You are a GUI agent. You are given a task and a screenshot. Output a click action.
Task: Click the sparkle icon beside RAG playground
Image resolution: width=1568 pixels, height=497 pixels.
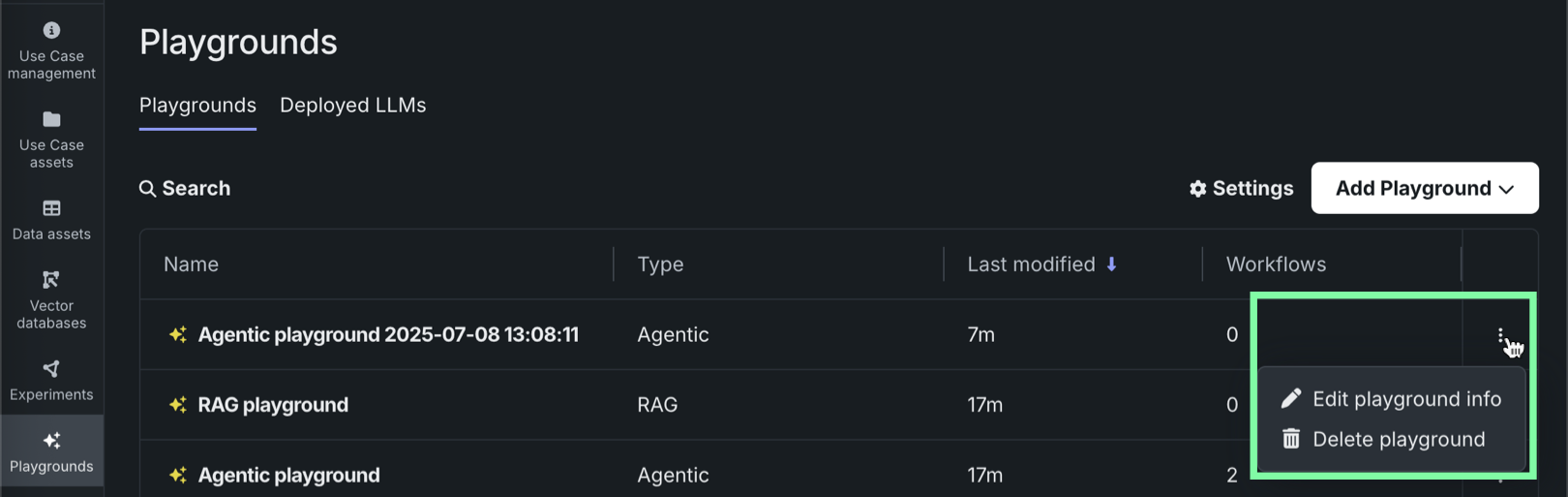(178, 405)
